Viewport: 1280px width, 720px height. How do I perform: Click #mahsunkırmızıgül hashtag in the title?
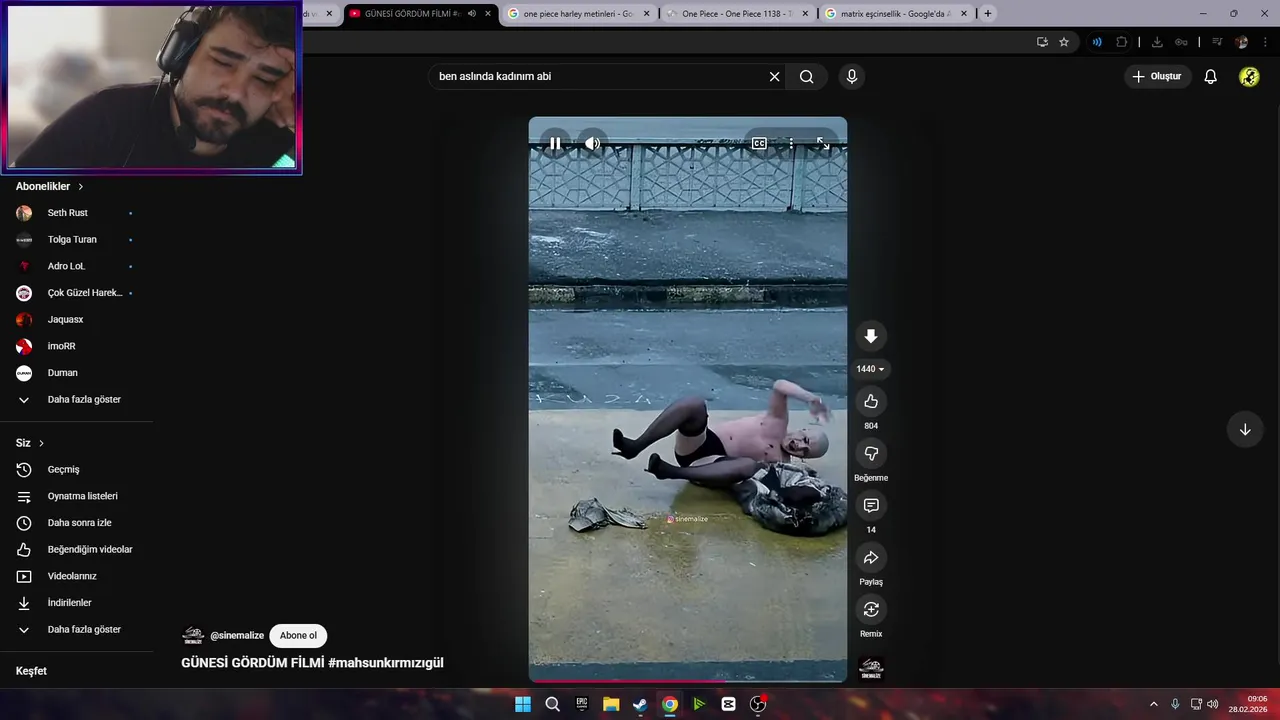(385, 663)
